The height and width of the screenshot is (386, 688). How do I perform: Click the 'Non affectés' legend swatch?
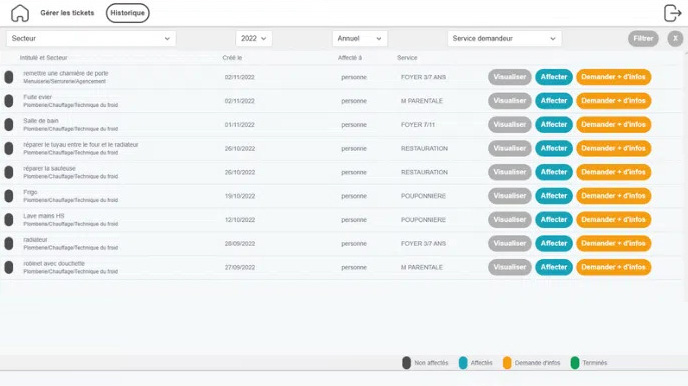406,363
